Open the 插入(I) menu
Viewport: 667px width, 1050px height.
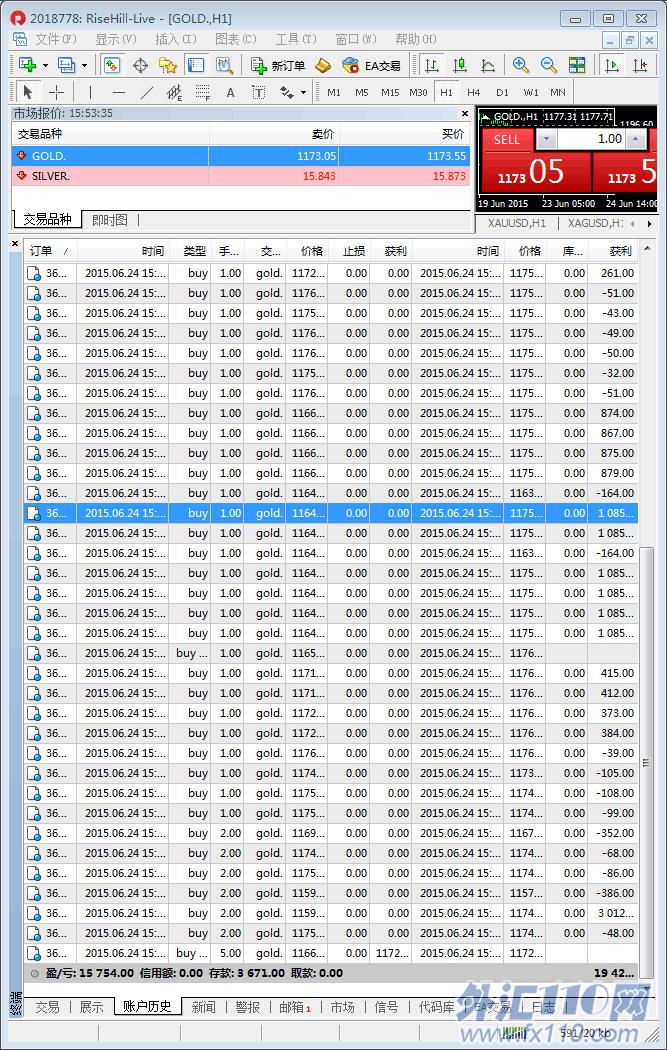pos(175,40)
